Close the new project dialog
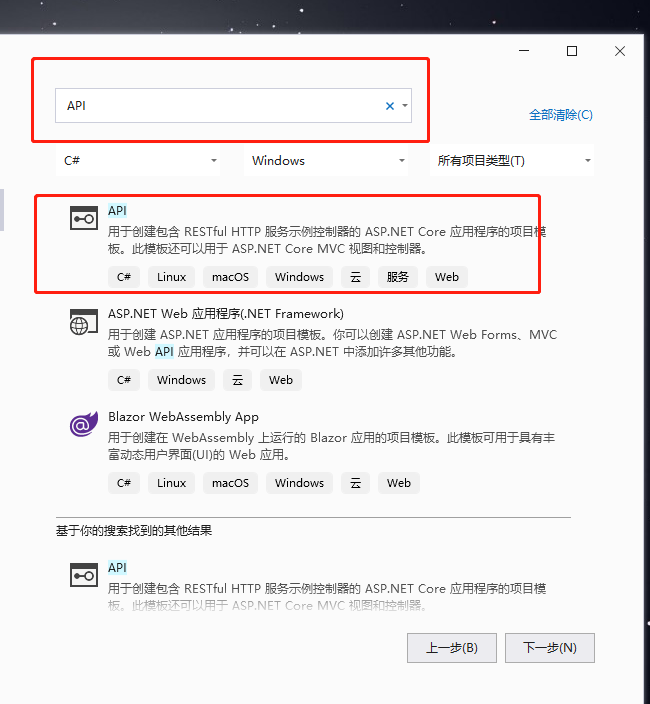 tap(620, 51)
